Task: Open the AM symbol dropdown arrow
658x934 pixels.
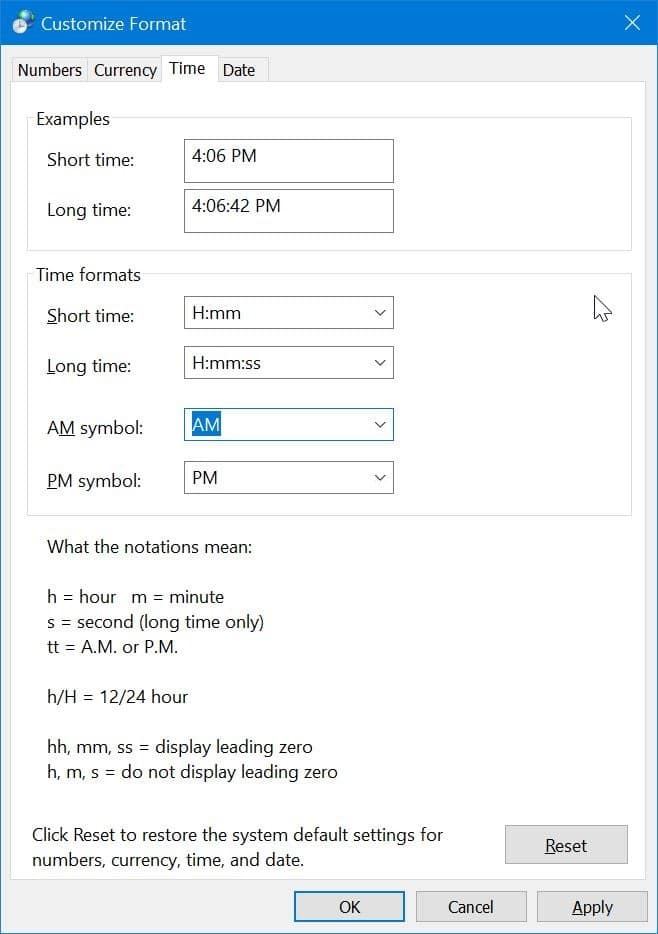Action: (x=380, y=425)
